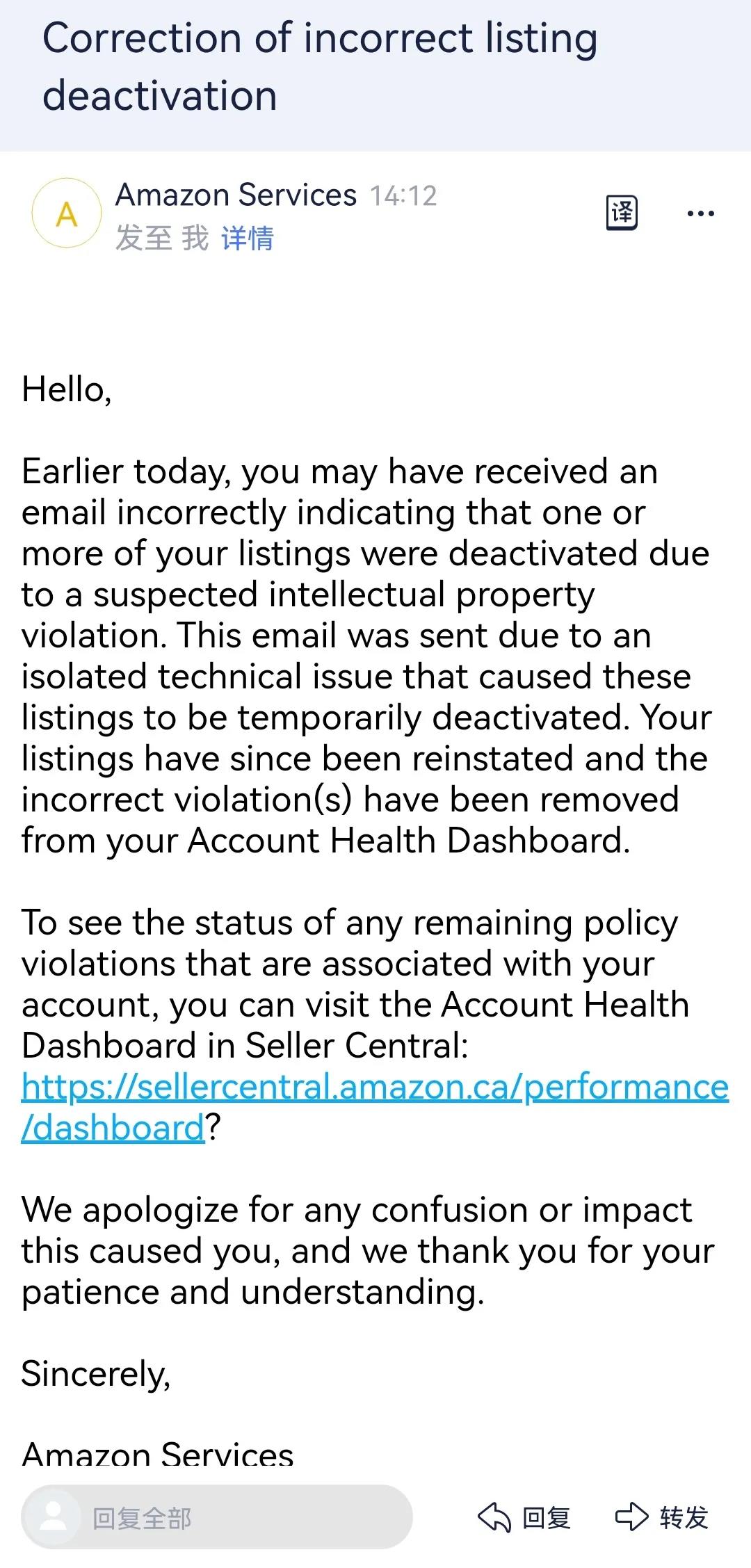Select the 回复 reply label
Screen dimensions: 751x1568
click(547, 1517)
